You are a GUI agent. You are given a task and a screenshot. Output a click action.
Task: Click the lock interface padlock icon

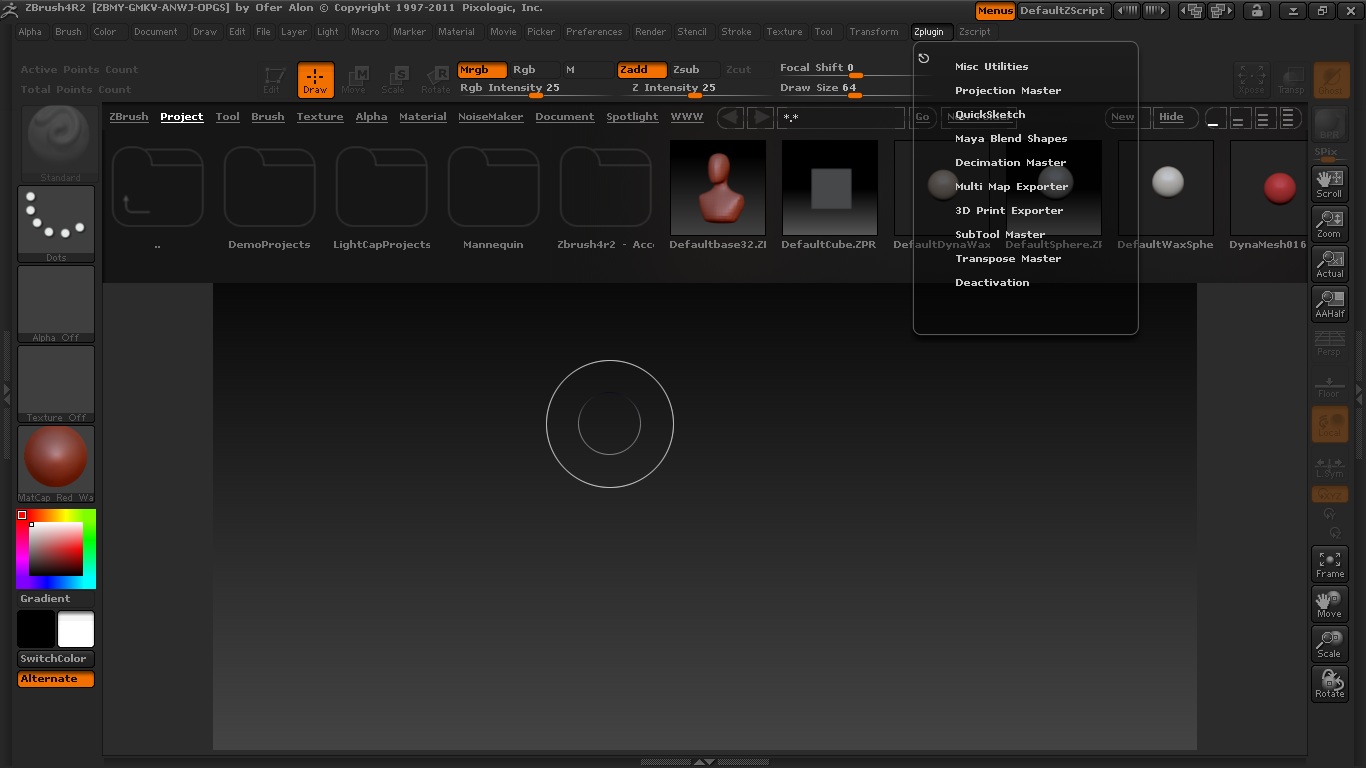click(1257, 11)
